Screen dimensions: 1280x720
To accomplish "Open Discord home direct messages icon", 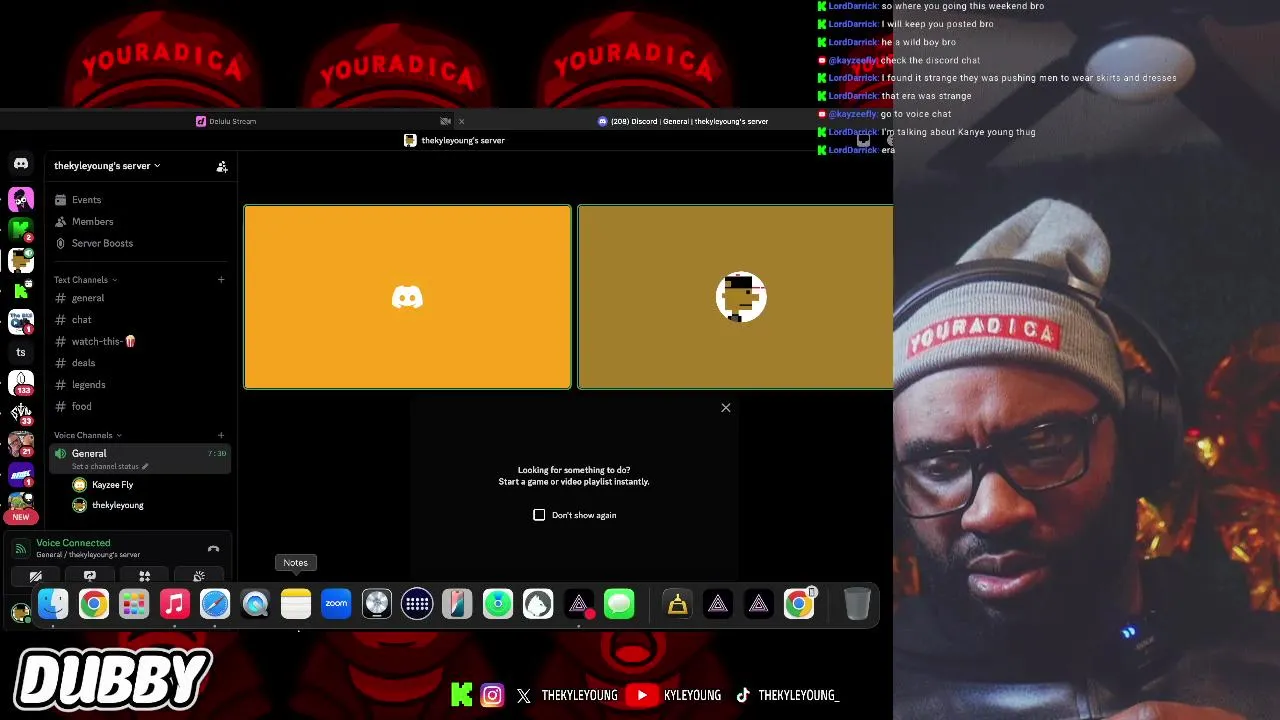I will 21,164.
